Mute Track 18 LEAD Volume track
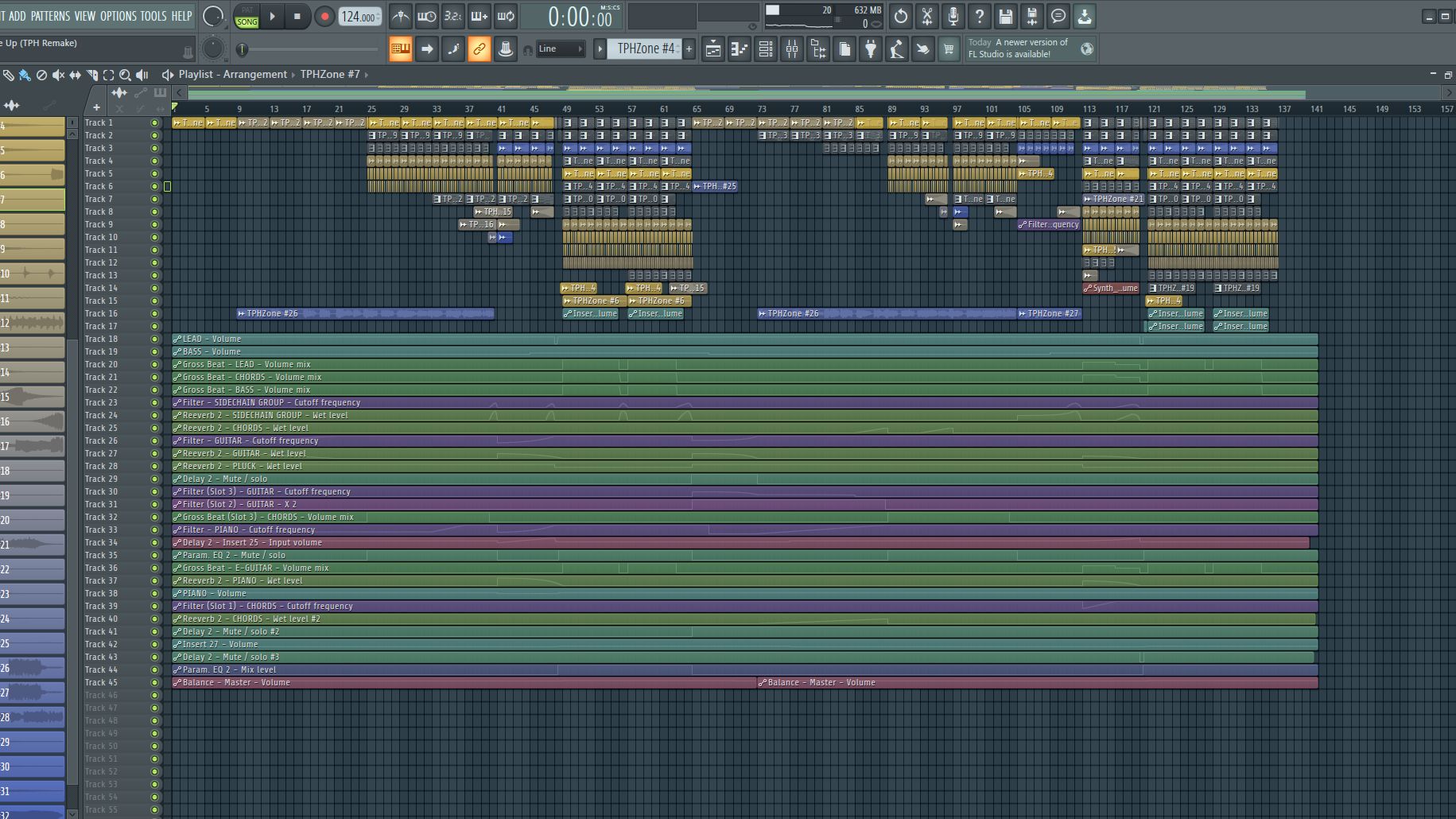This screenshot has width=1456, height=819. tap(154, 340)
